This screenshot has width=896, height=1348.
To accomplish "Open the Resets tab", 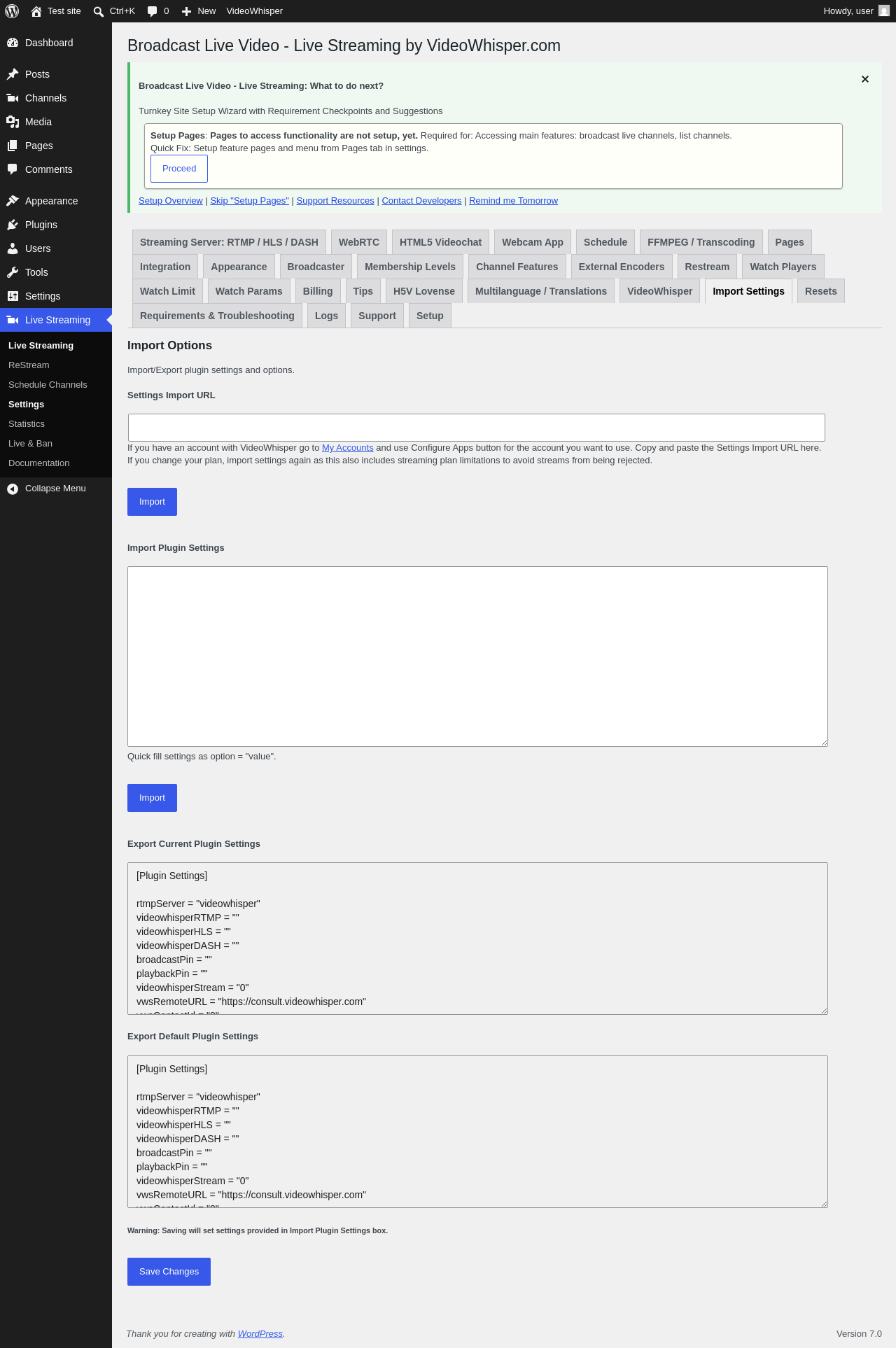I will [x=821, y=291].
